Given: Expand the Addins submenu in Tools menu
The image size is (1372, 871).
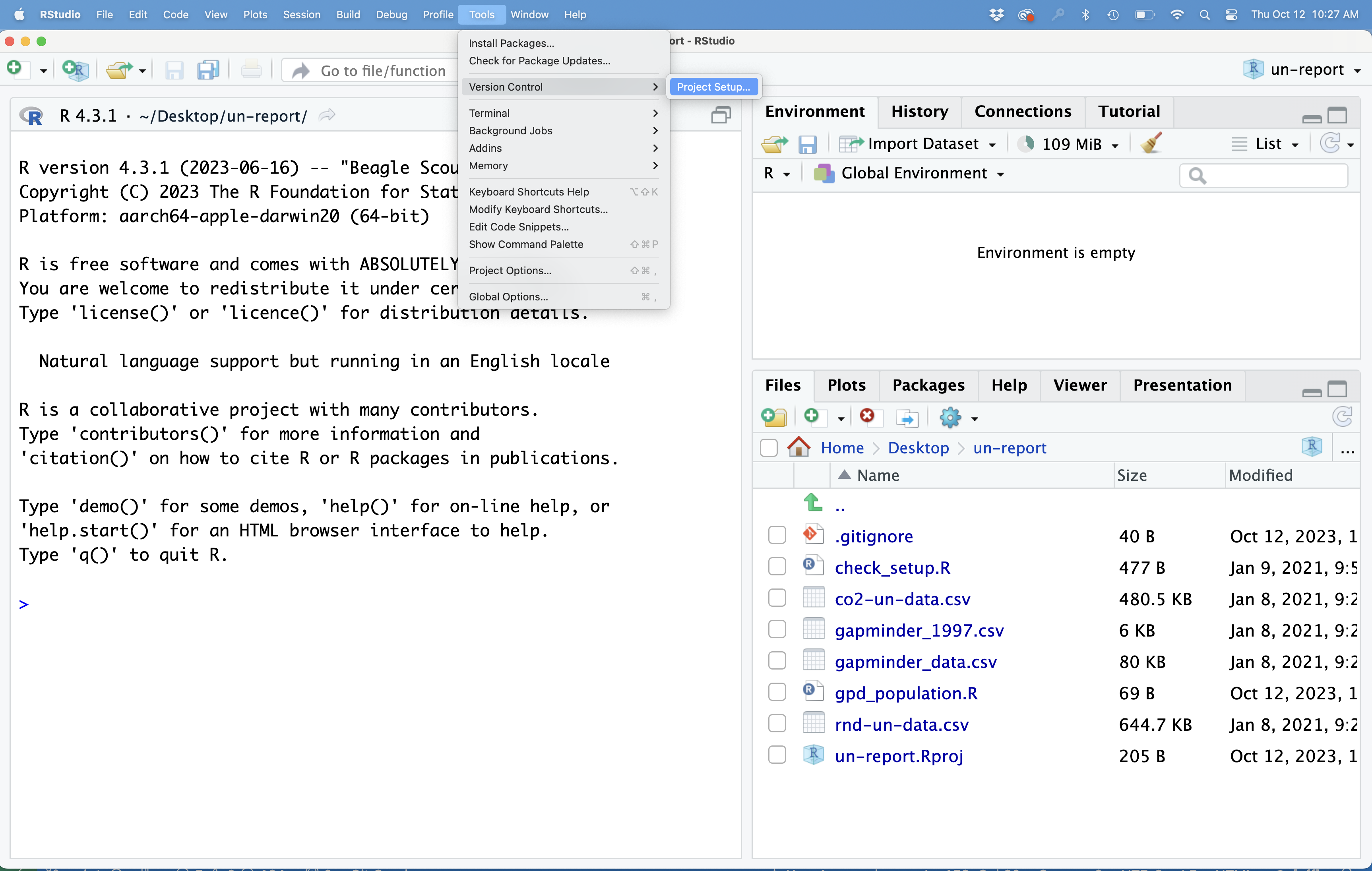Looking at the screenshot, I should [x=564, y=148].
